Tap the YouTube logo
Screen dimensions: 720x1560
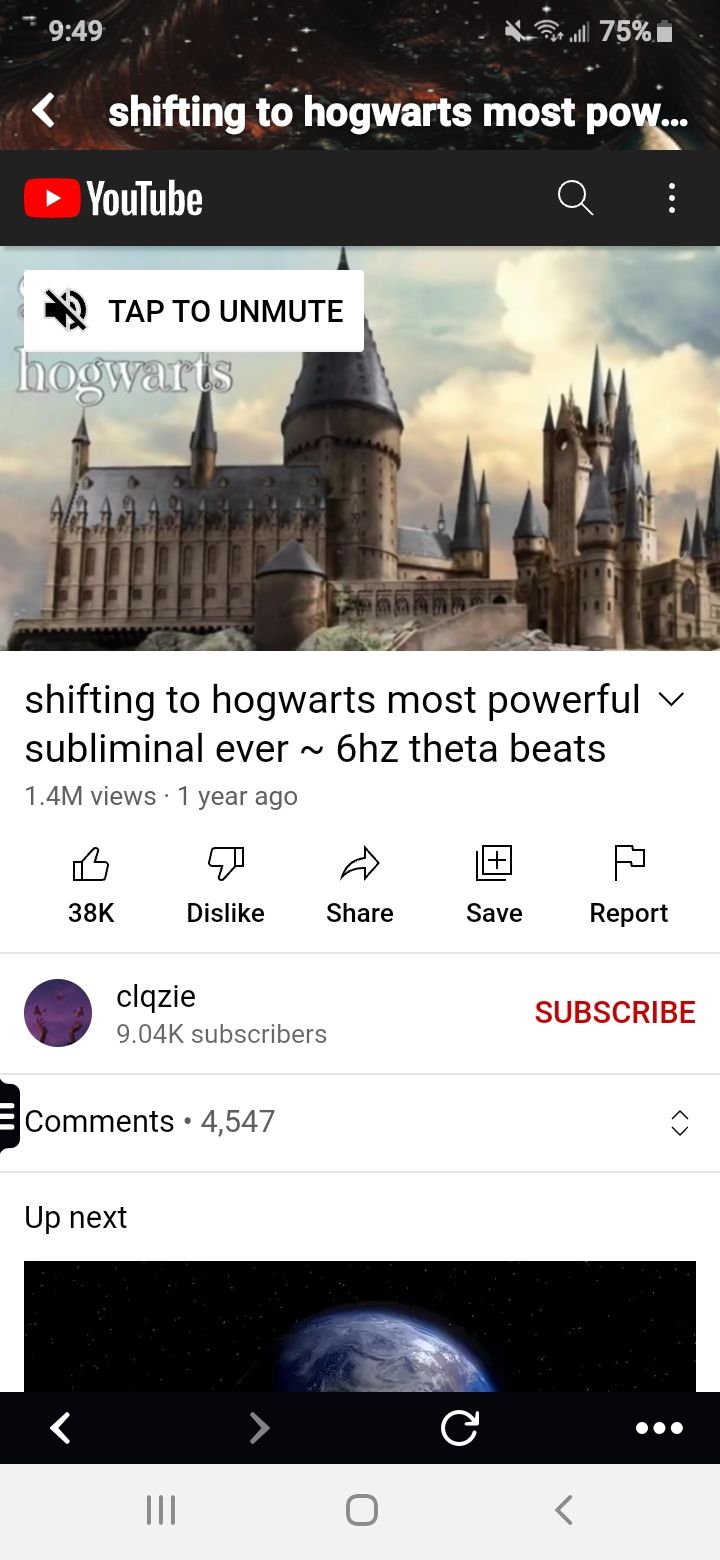click(x=114, y=199)
